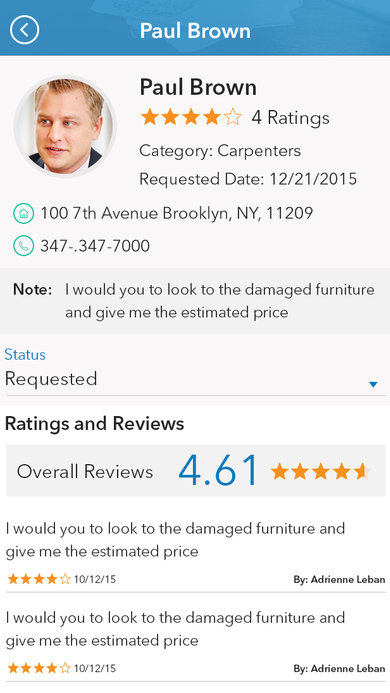Click the Ratings and Reviews heading
Image resolution: width=390 pixels, height=693 pixels.
coord(94,423)
